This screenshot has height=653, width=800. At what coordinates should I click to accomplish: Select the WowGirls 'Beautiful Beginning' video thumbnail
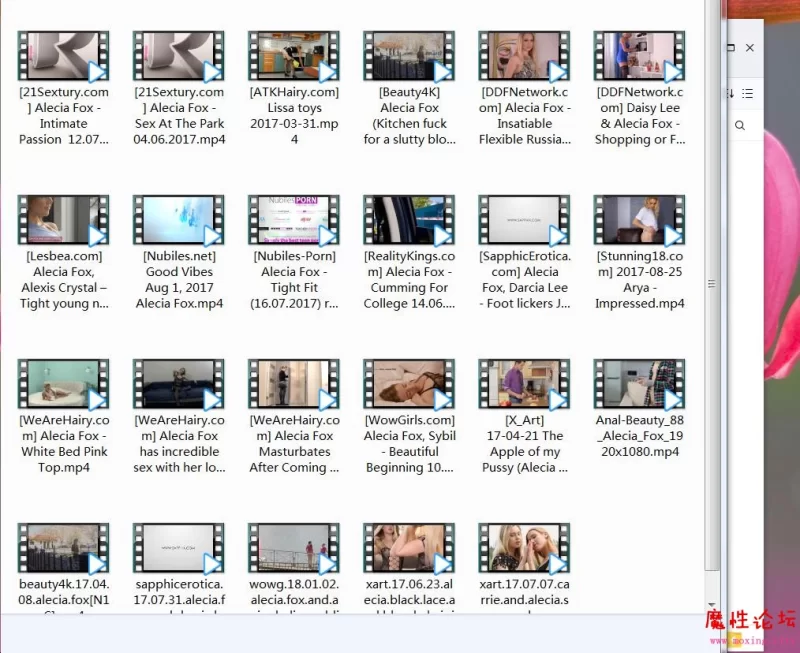409,384
